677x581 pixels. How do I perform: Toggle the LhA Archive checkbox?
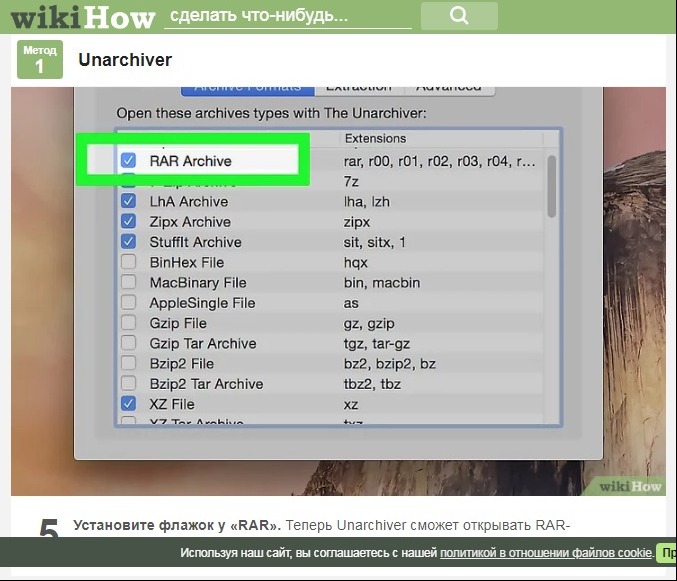click(x=128, y=201)
